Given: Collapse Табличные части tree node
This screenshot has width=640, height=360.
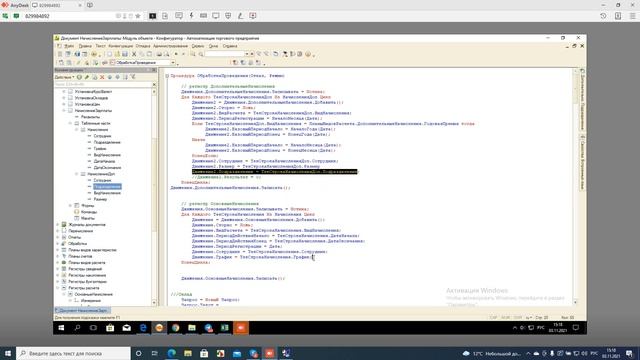Looking at the screenshot, I should click(70, 123).
